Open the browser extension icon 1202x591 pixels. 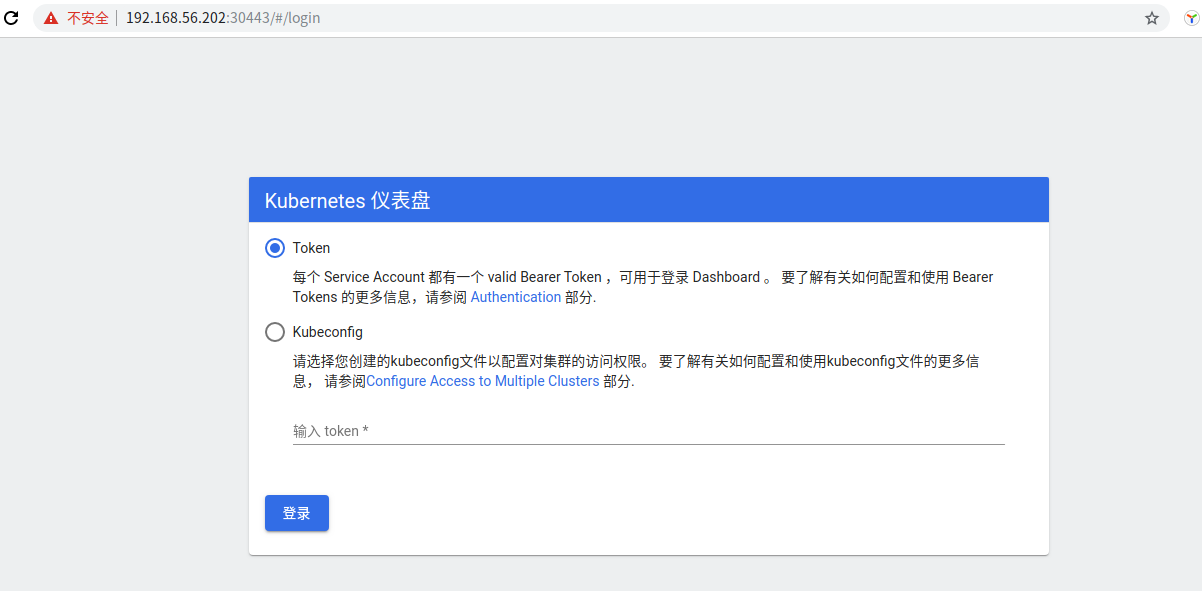tap(1192, 18)
